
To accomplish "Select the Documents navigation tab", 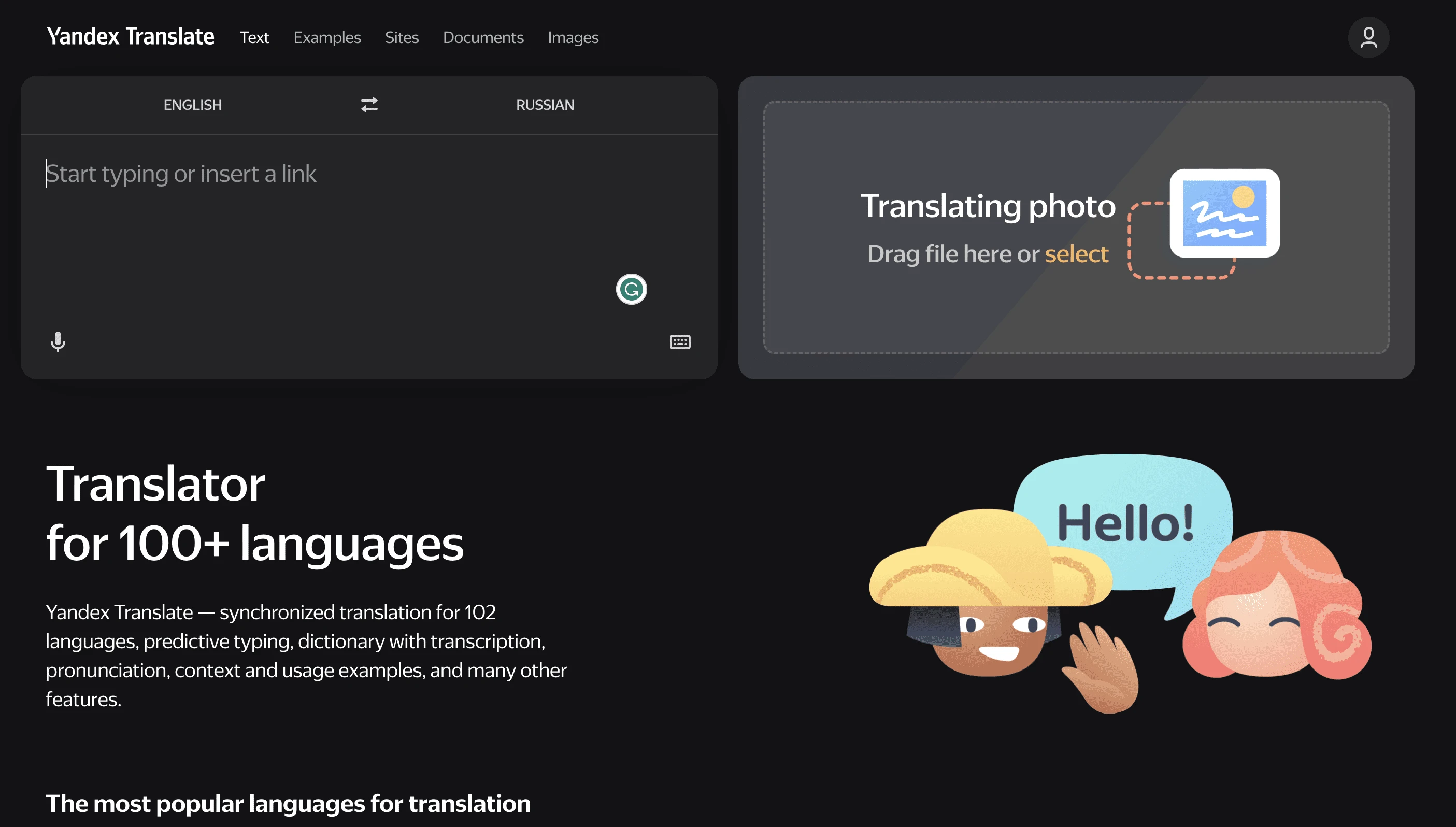I will (483, 37).
